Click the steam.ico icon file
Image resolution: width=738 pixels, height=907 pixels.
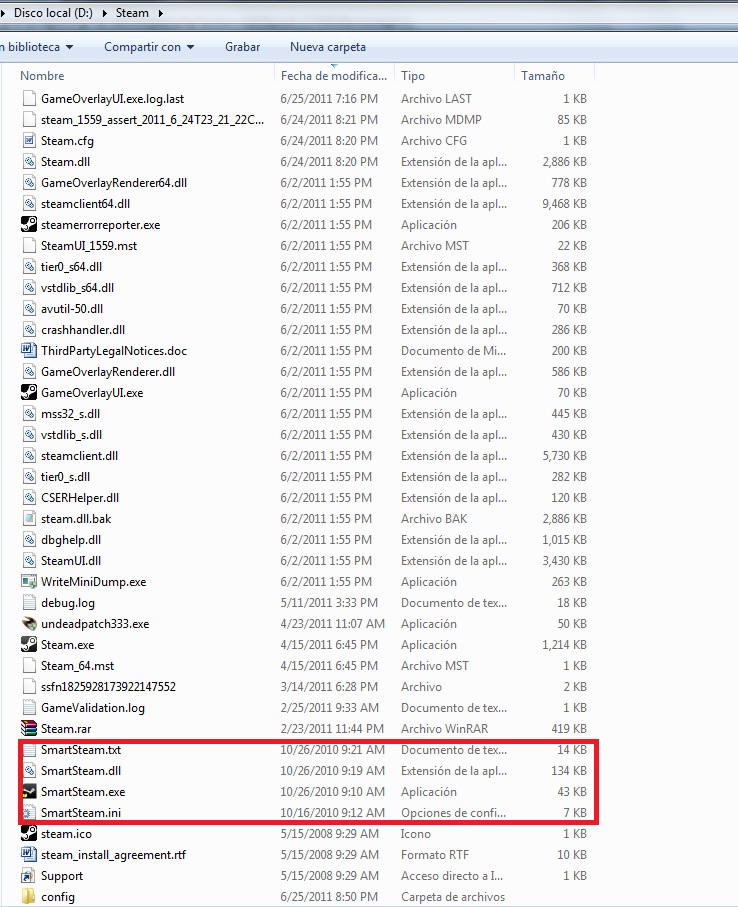click(x=29, y=834)
